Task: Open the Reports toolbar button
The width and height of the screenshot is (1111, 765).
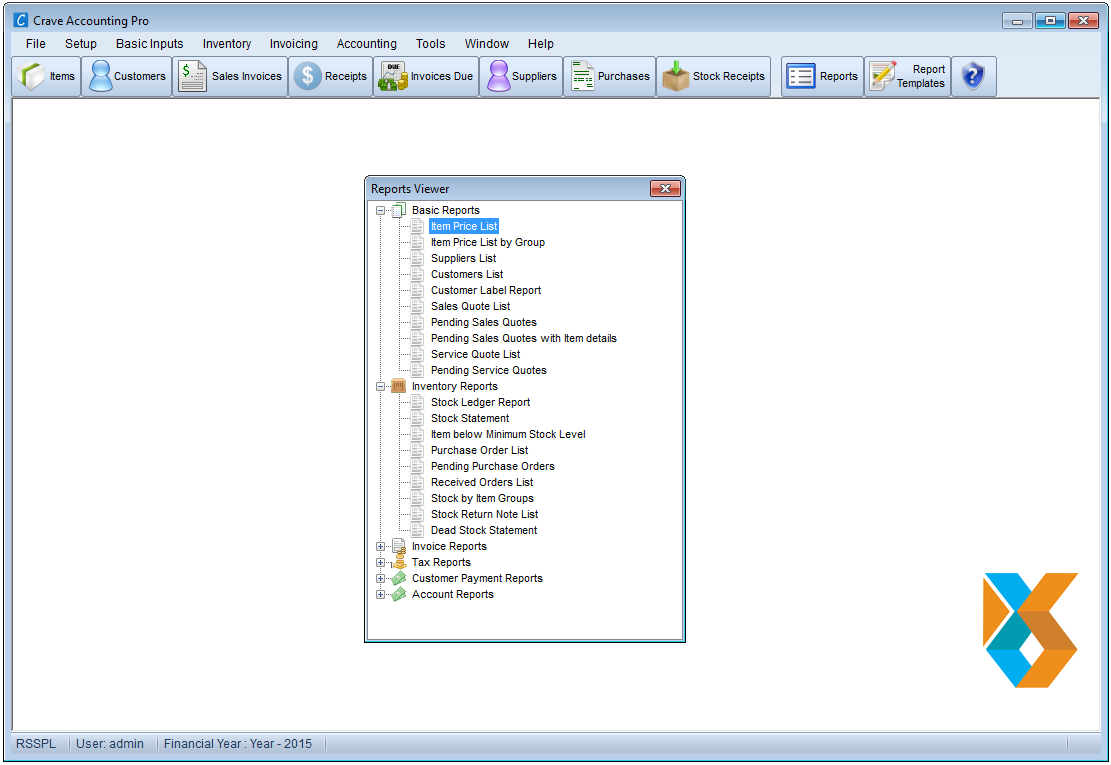Action: click(x=823, y=76)
